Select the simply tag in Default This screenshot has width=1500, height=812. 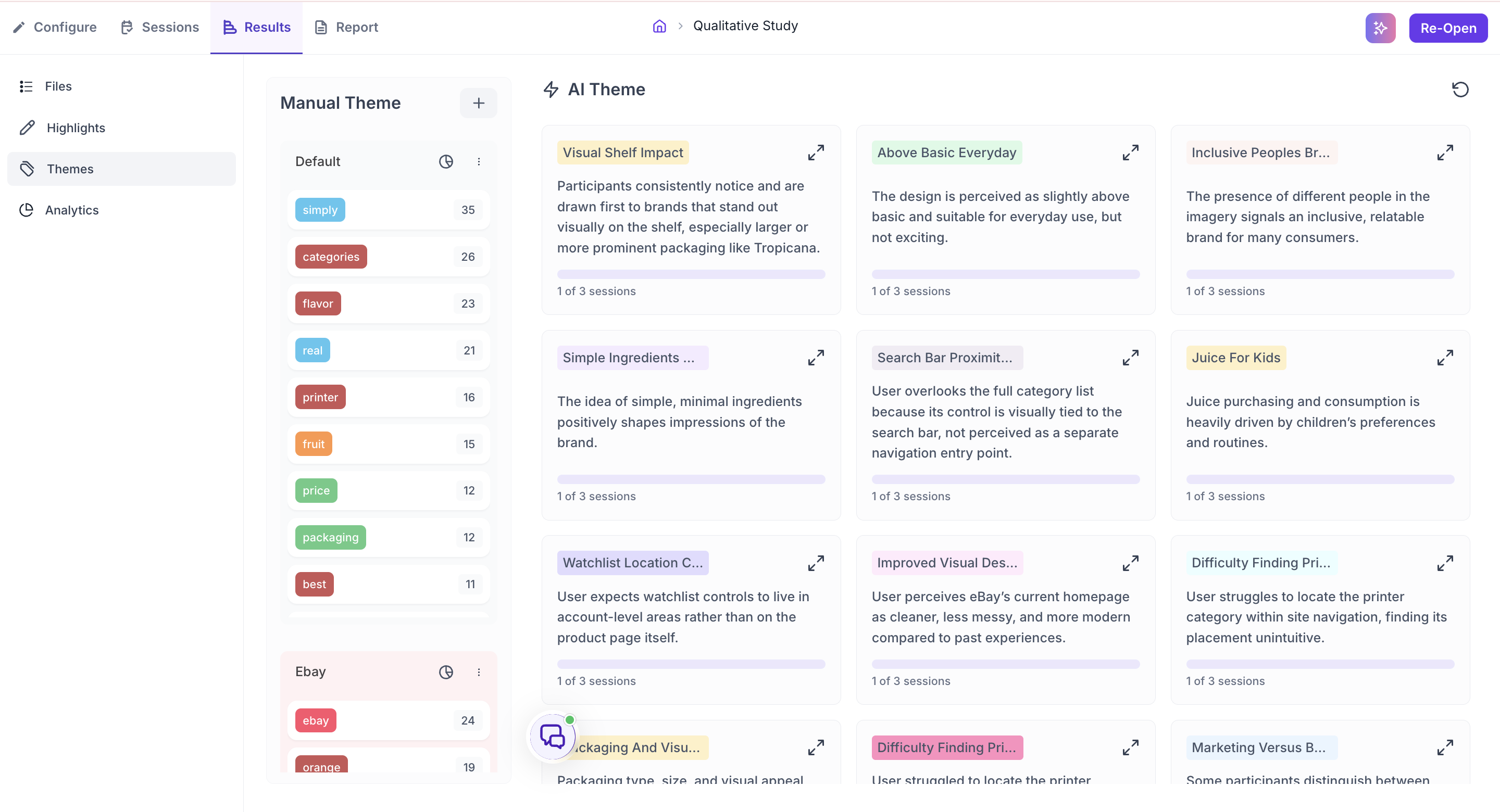point(320,210)
